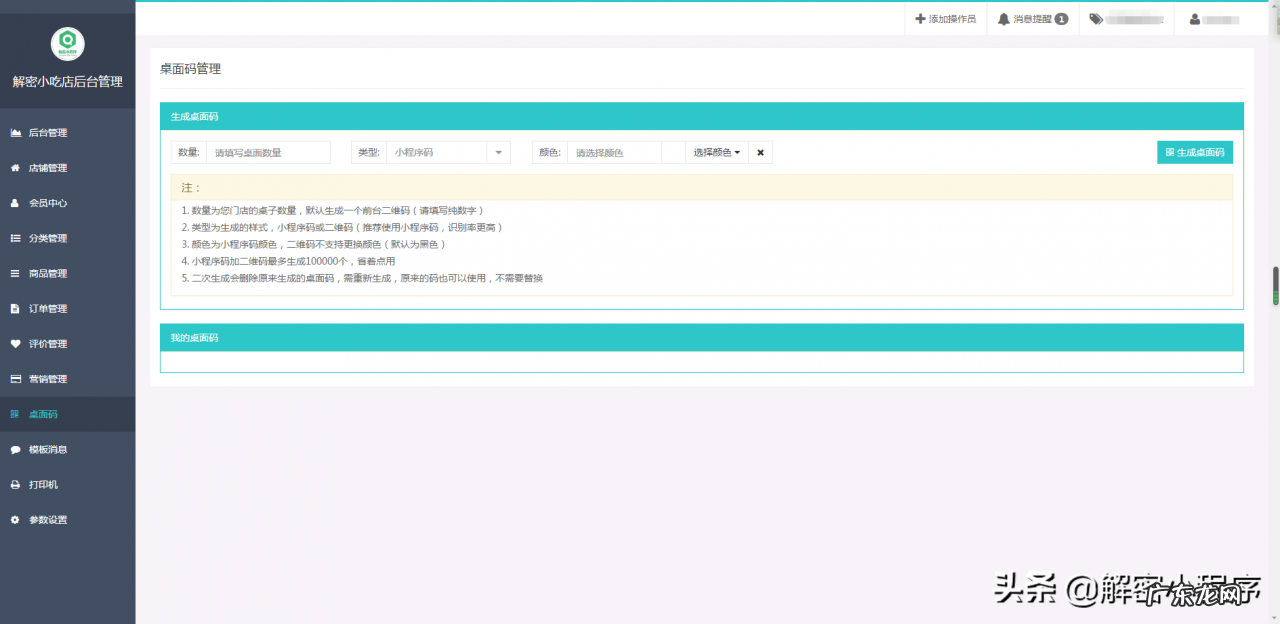Screen dimensions: 1280x624
Task: Expand the 选择颜色 dropdown
Action: point(717,152)
